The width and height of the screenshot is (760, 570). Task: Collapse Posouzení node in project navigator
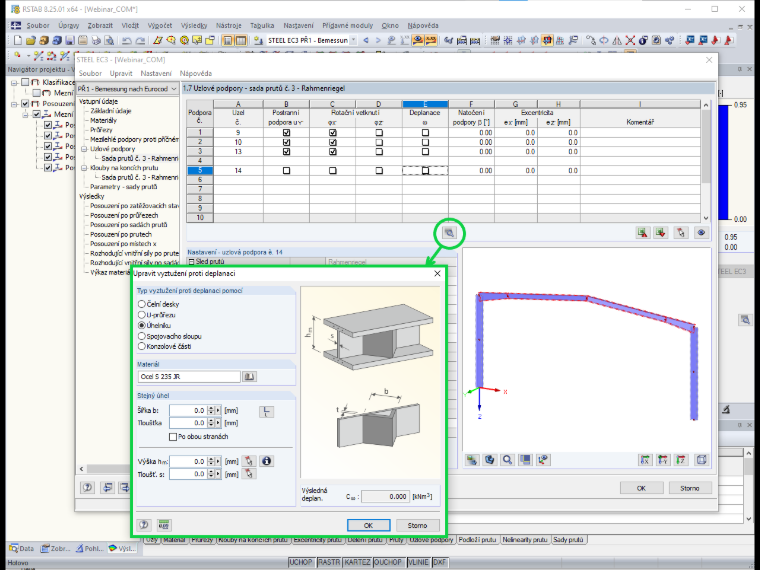tap(15, 104)
